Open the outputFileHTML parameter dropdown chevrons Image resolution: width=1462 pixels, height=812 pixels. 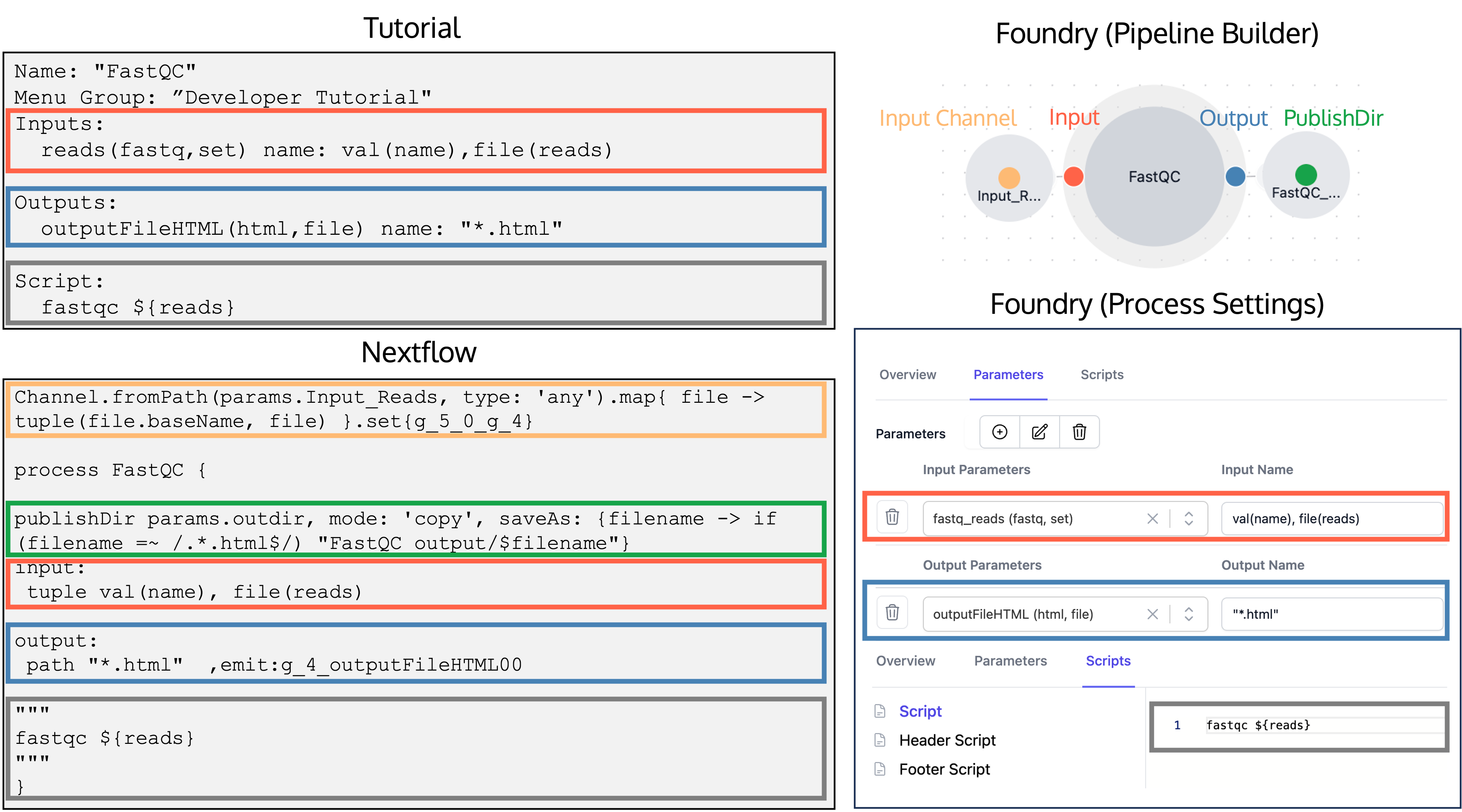1188,614
